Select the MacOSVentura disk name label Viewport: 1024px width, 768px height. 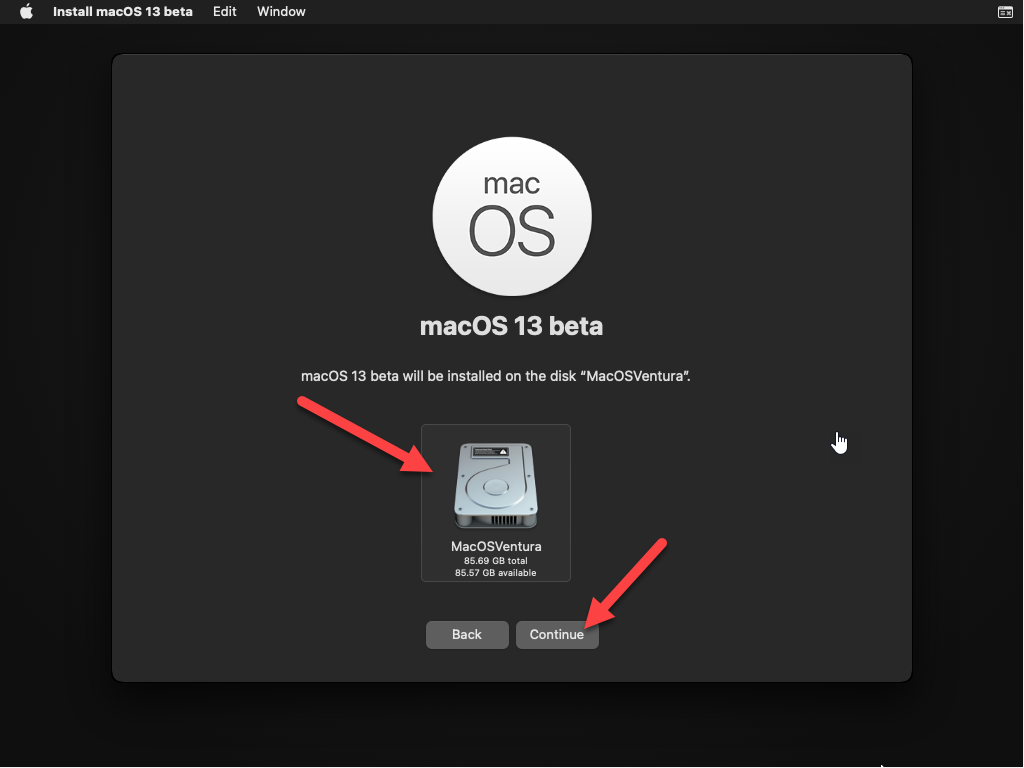(x=496, y=547)
